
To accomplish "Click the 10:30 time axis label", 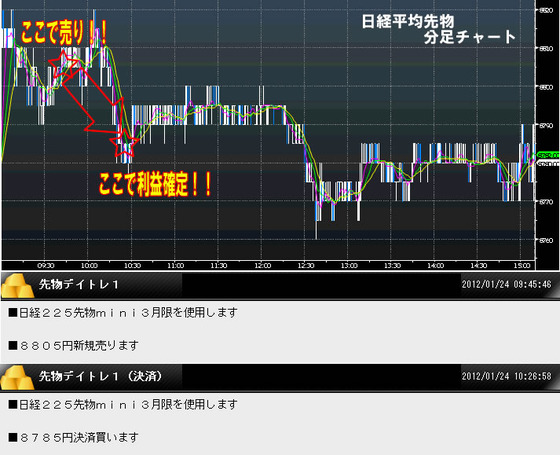I will point(132,266).
